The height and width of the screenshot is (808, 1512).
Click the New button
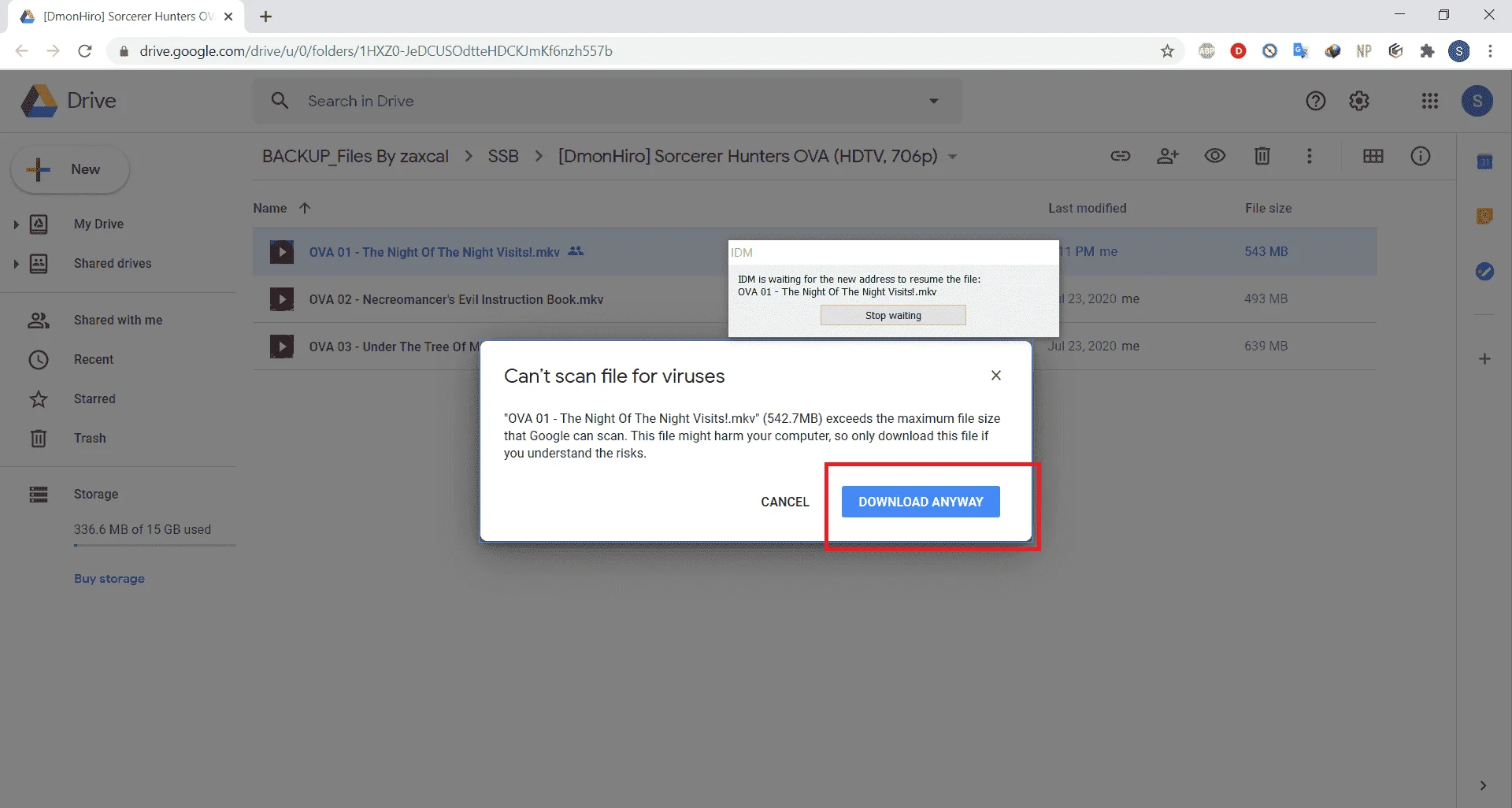pyautogui.click(x=70, y=169)
